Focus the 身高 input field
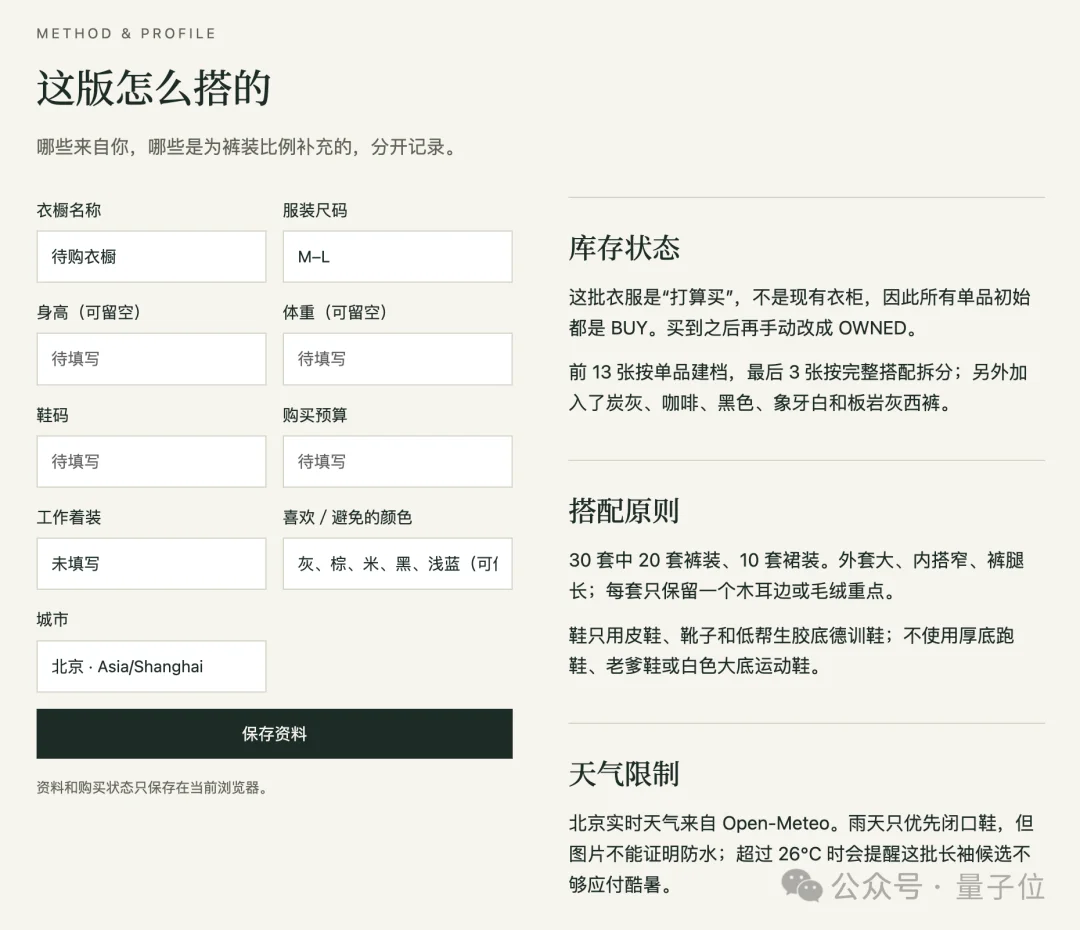 [152, 359]
